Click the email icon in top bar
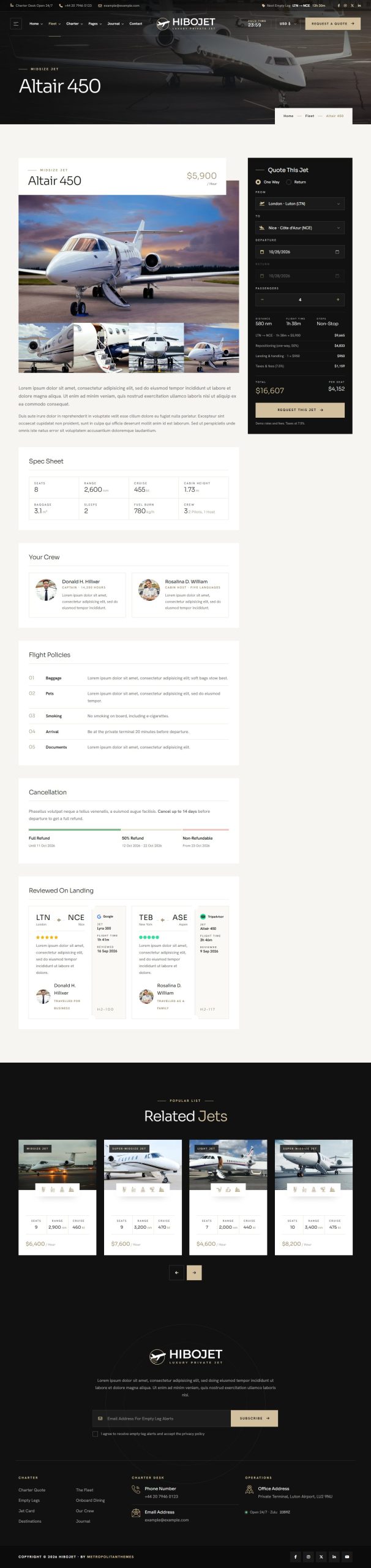Viewport: 371px width, 1568px height. (100, 6)
